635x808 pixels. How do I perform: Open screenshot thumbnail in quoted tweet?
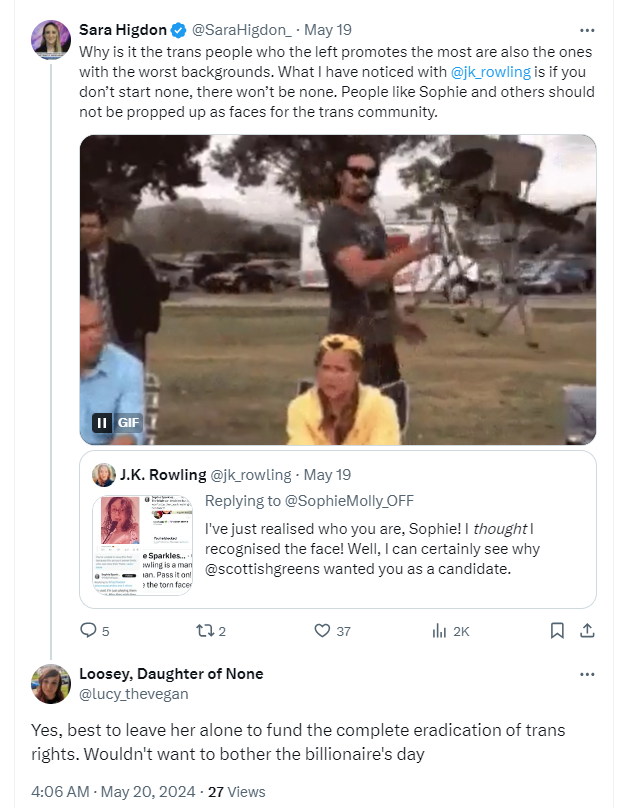pyautogui.click(x=142, y=545)
